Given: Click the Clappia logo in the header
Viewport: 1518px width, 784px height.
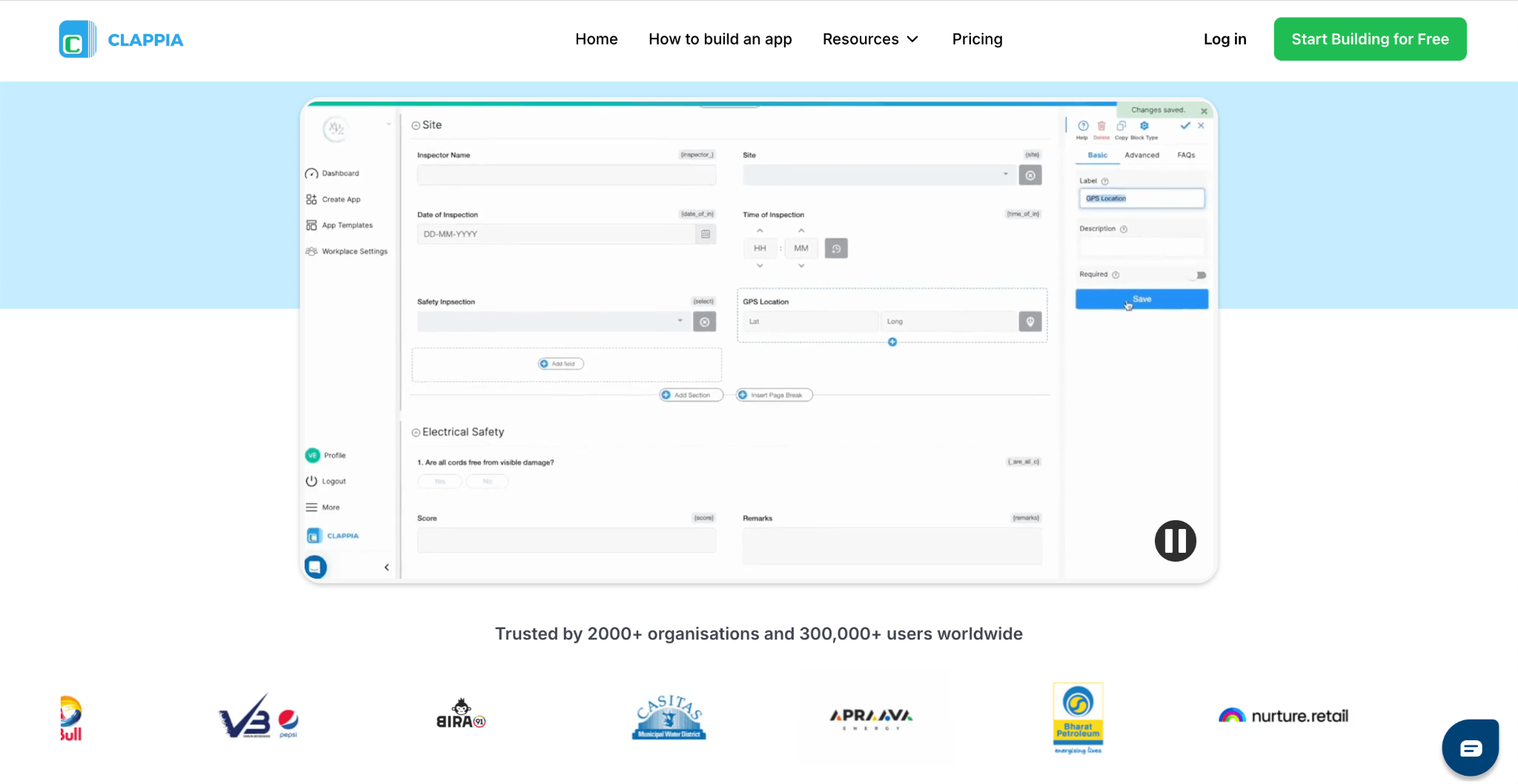Looking at the screenshot, I should (x=122, y=39).
